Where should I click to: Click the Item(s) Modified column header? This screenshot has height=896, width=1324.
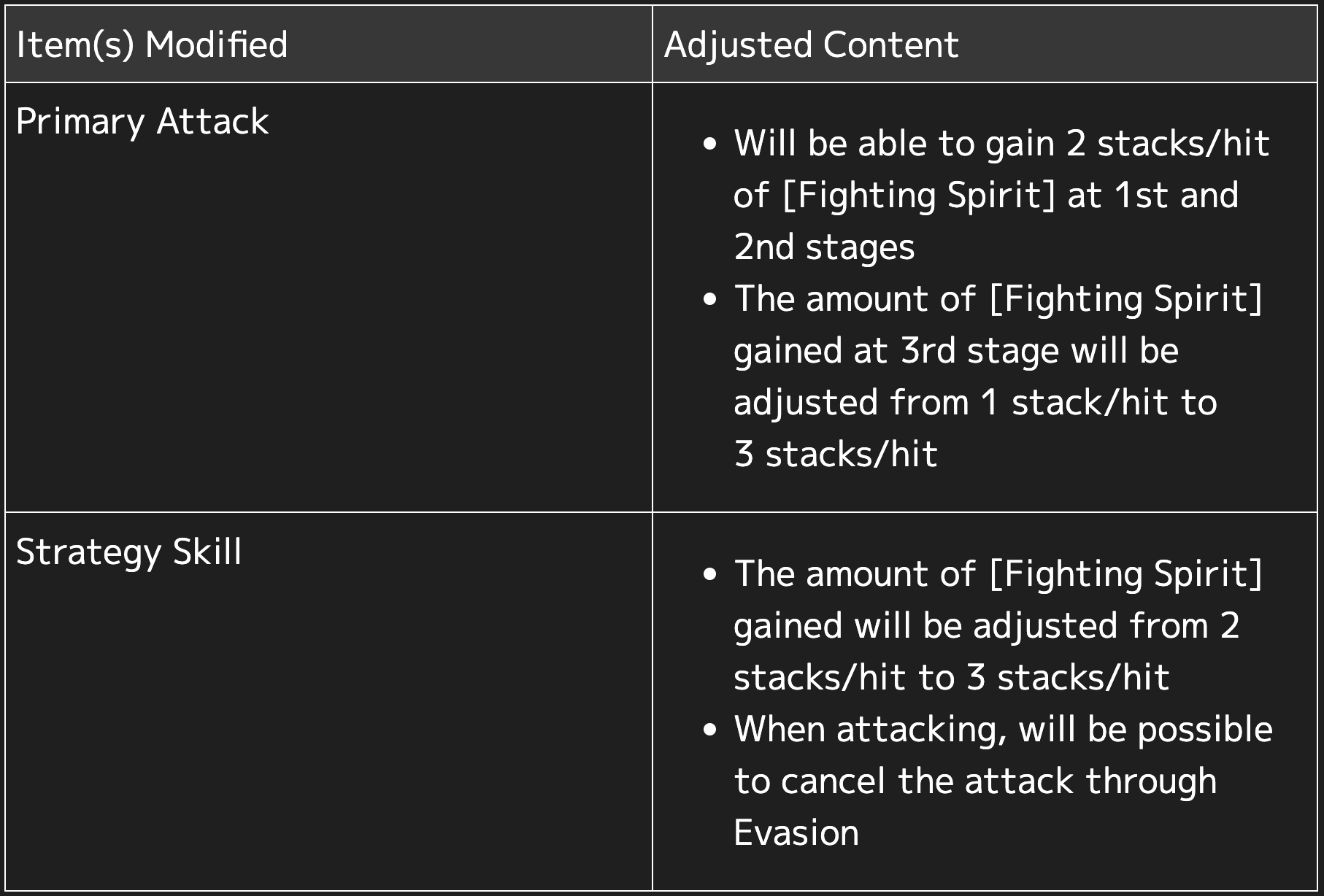click(x=152, y=45)
